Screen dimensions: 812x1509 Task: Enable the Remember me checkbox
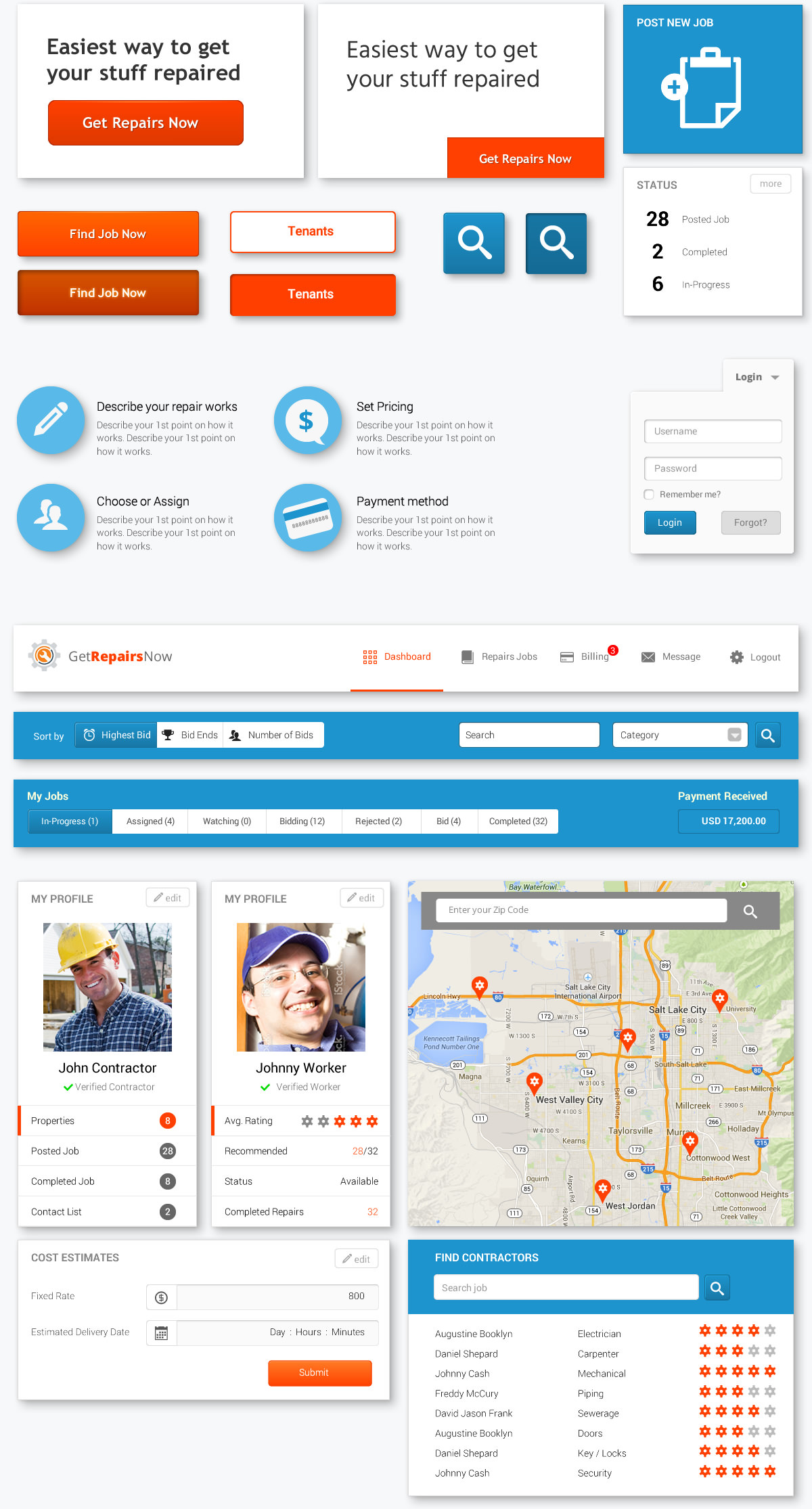pos(649,495)
